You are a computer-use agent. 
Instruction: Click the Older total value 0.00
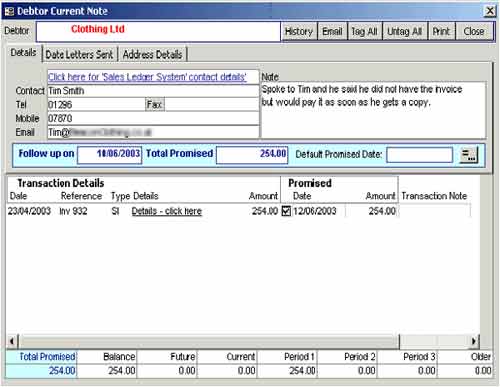(x=483, y=371)
